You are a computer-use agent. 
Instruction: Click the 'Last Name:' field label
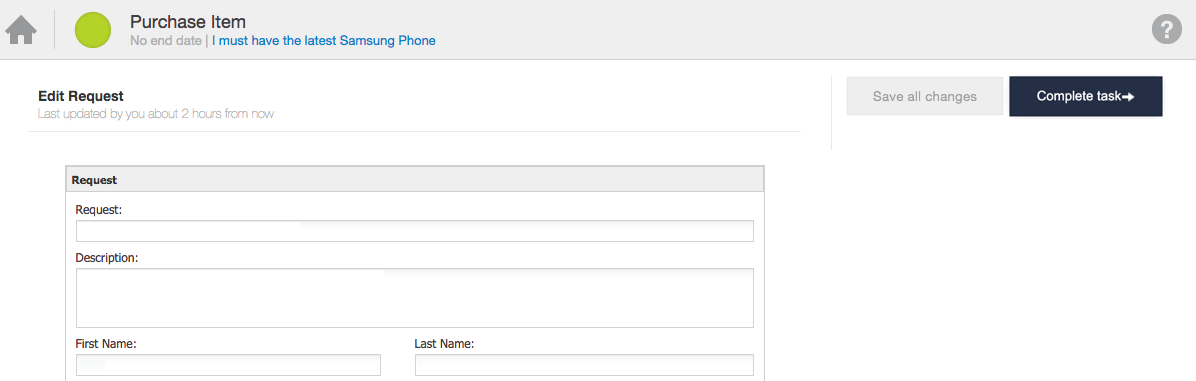click(x=445, y=344)
